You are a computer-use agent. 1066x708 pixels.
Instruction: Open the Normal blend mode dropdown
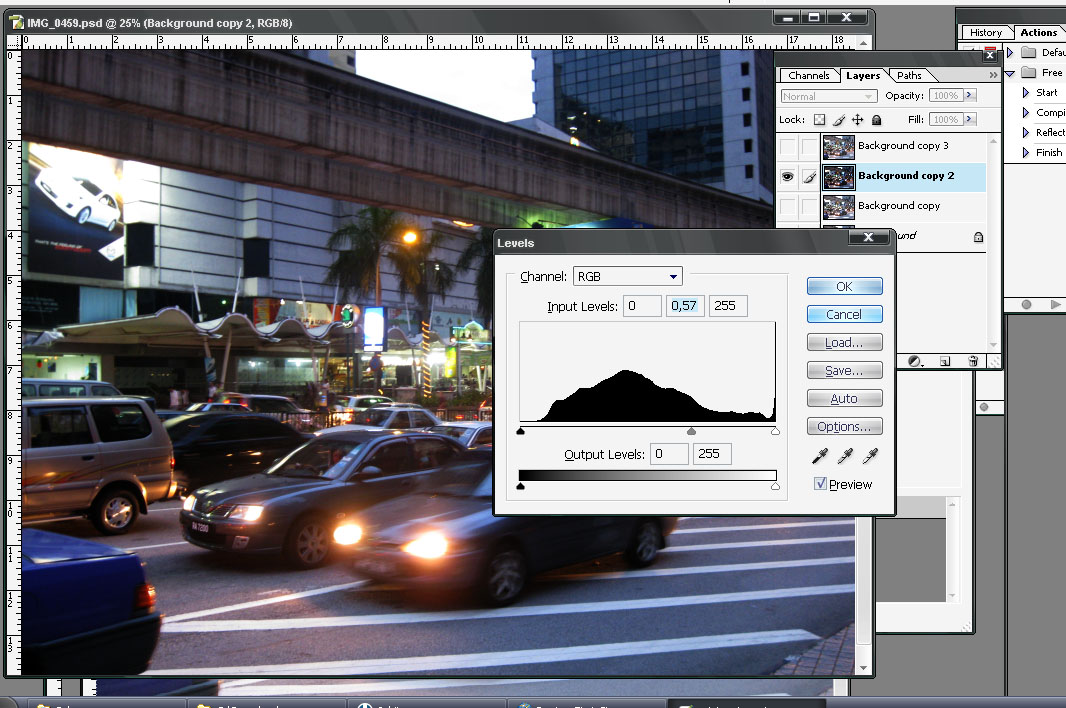coord(829,97)
